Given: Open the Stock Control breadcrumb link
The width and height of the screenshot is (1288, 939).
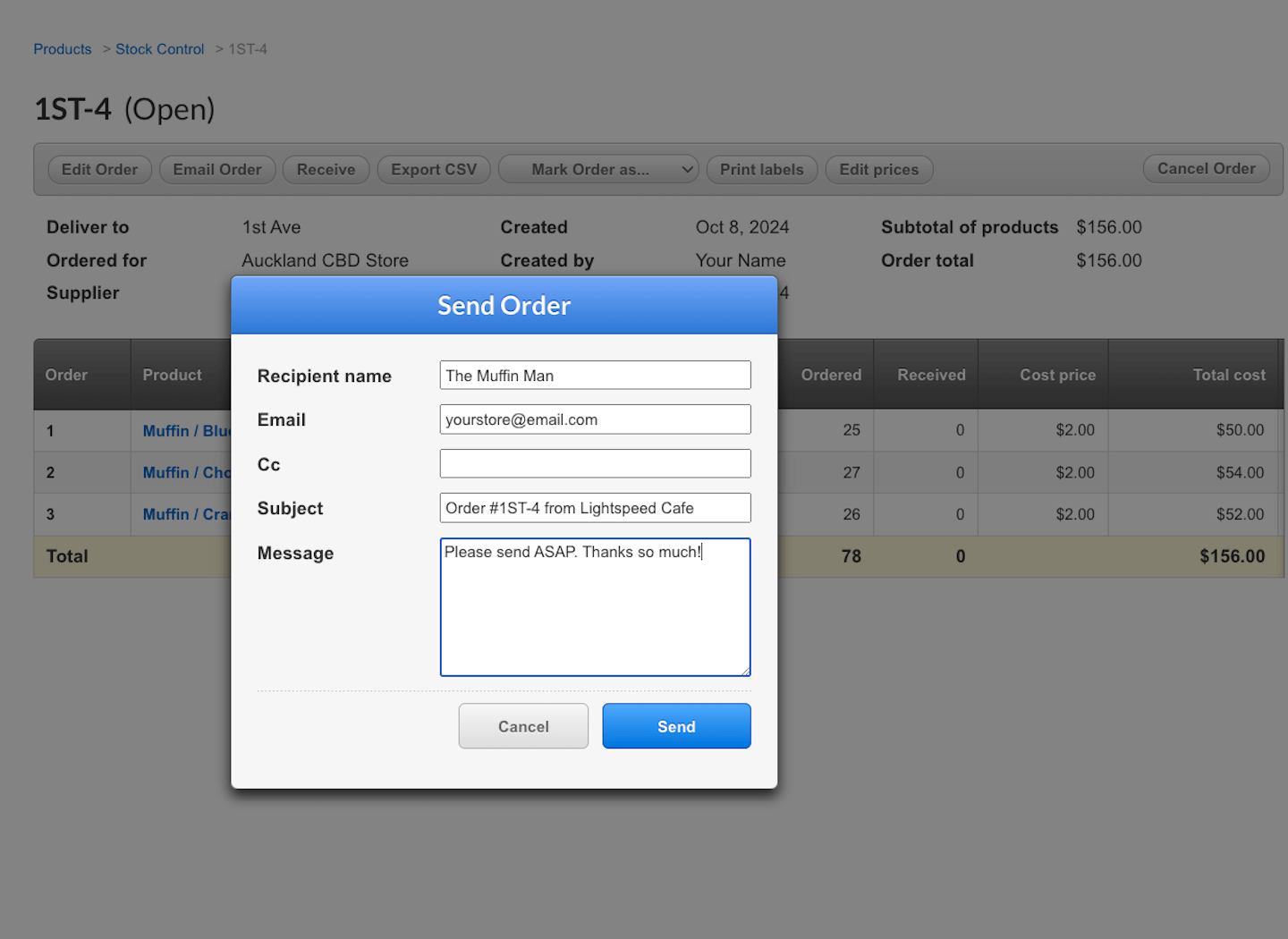Looking at the screenshot, I should click(x=159, y=49).
